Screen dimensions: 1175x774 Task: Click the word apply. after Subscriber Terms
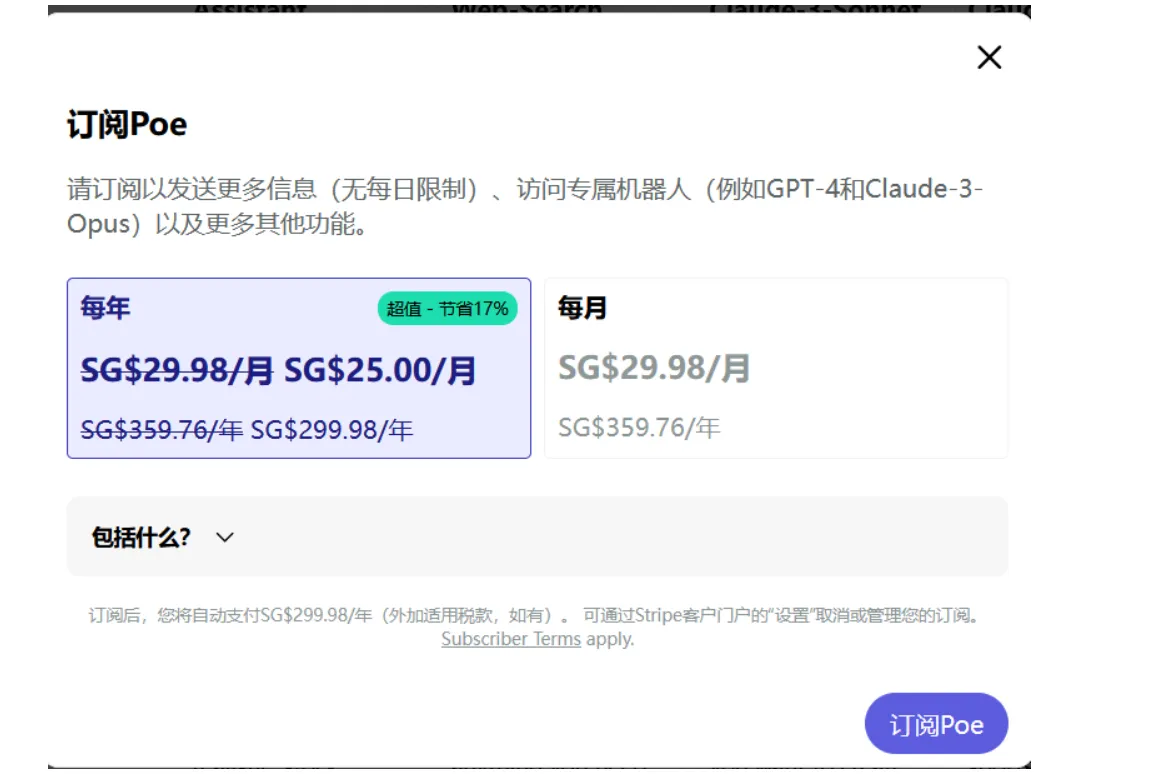(x=609, y=639)
